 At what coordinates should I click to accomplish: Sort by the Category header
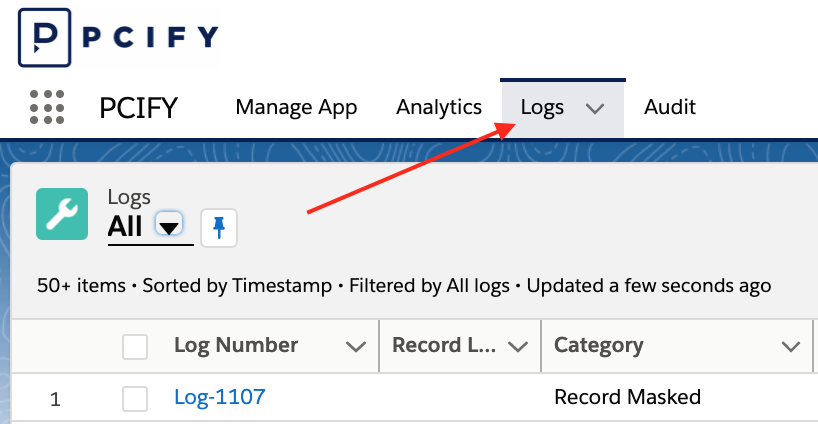coord(598,345)
